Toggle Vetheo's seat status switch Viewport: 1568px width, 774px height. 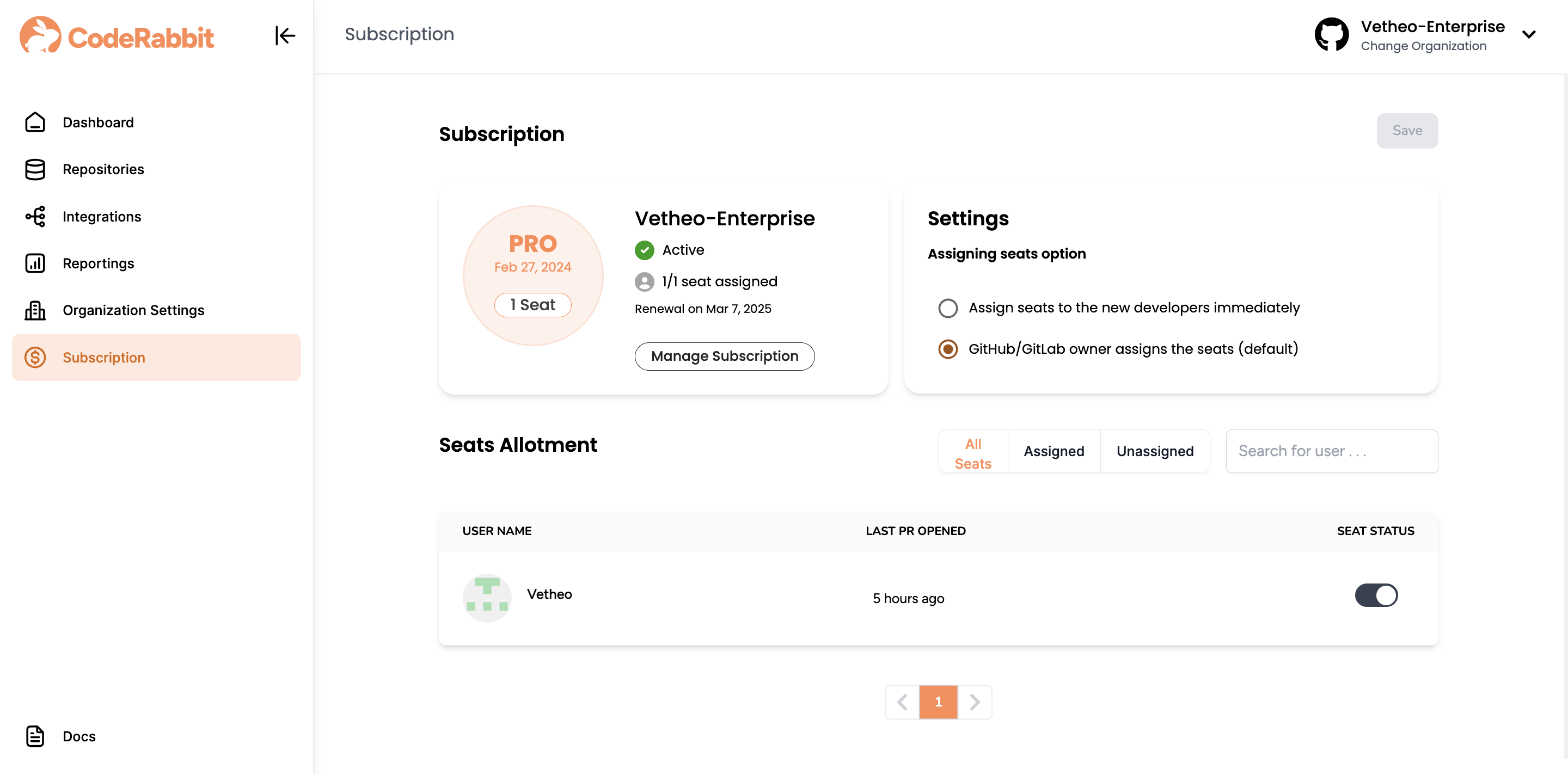1377,595
